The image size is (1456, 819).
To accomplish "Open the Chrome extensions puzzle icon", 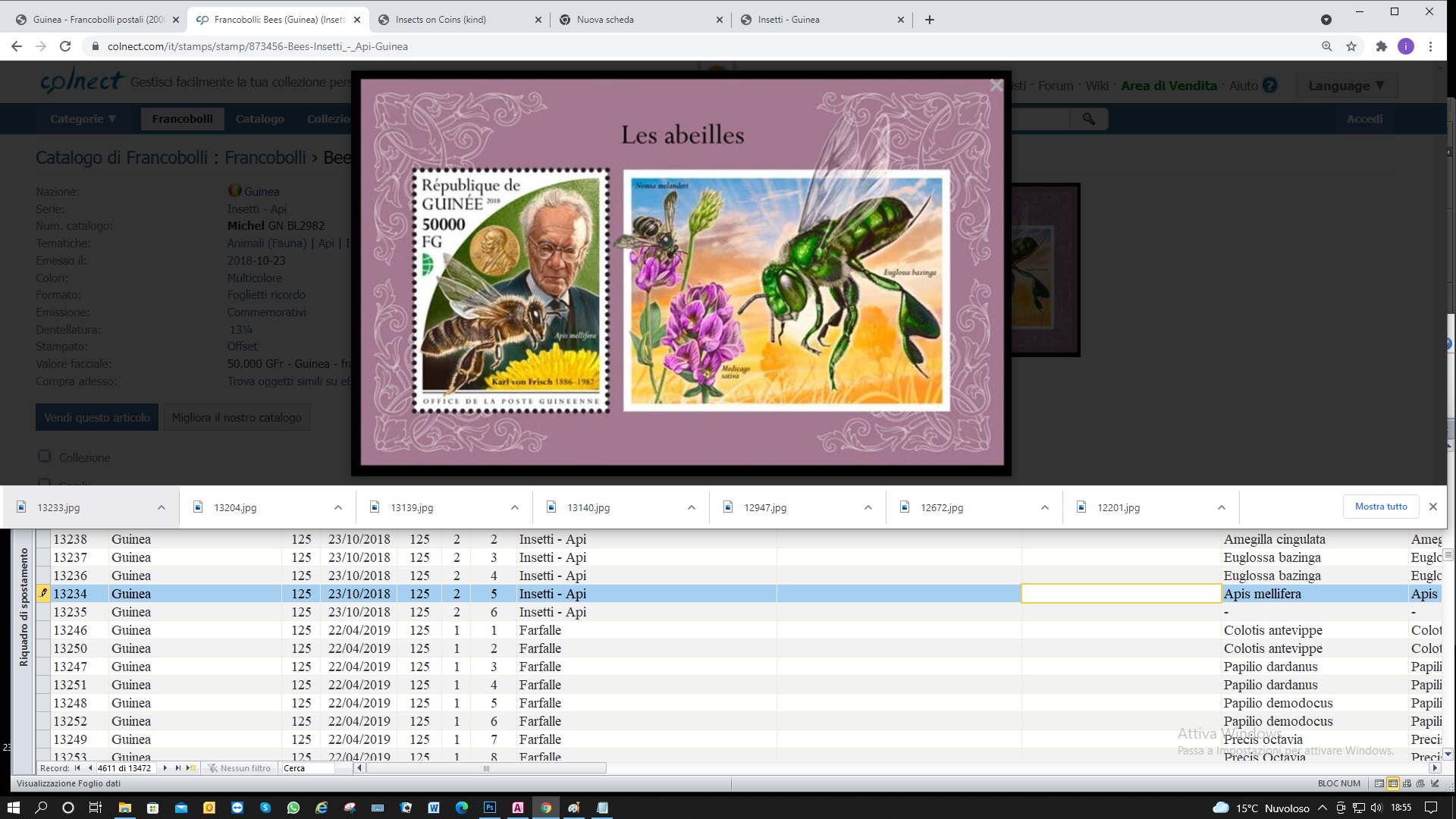I will (x=1382, y=46).
